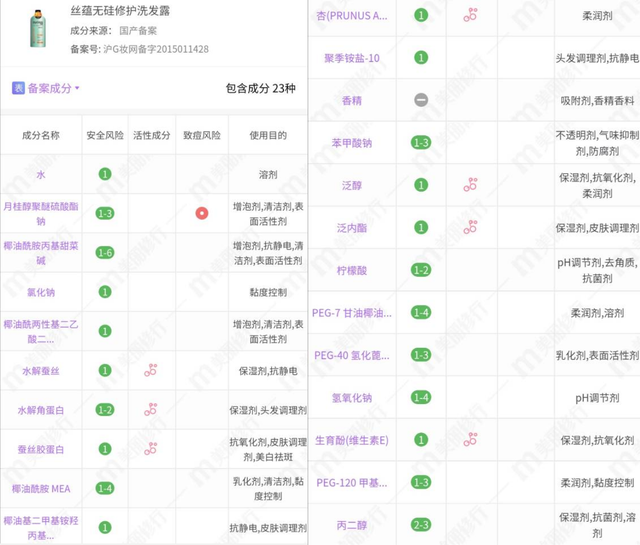Open ingredient link 椰油酰胺 MEA

coord(41,489)
